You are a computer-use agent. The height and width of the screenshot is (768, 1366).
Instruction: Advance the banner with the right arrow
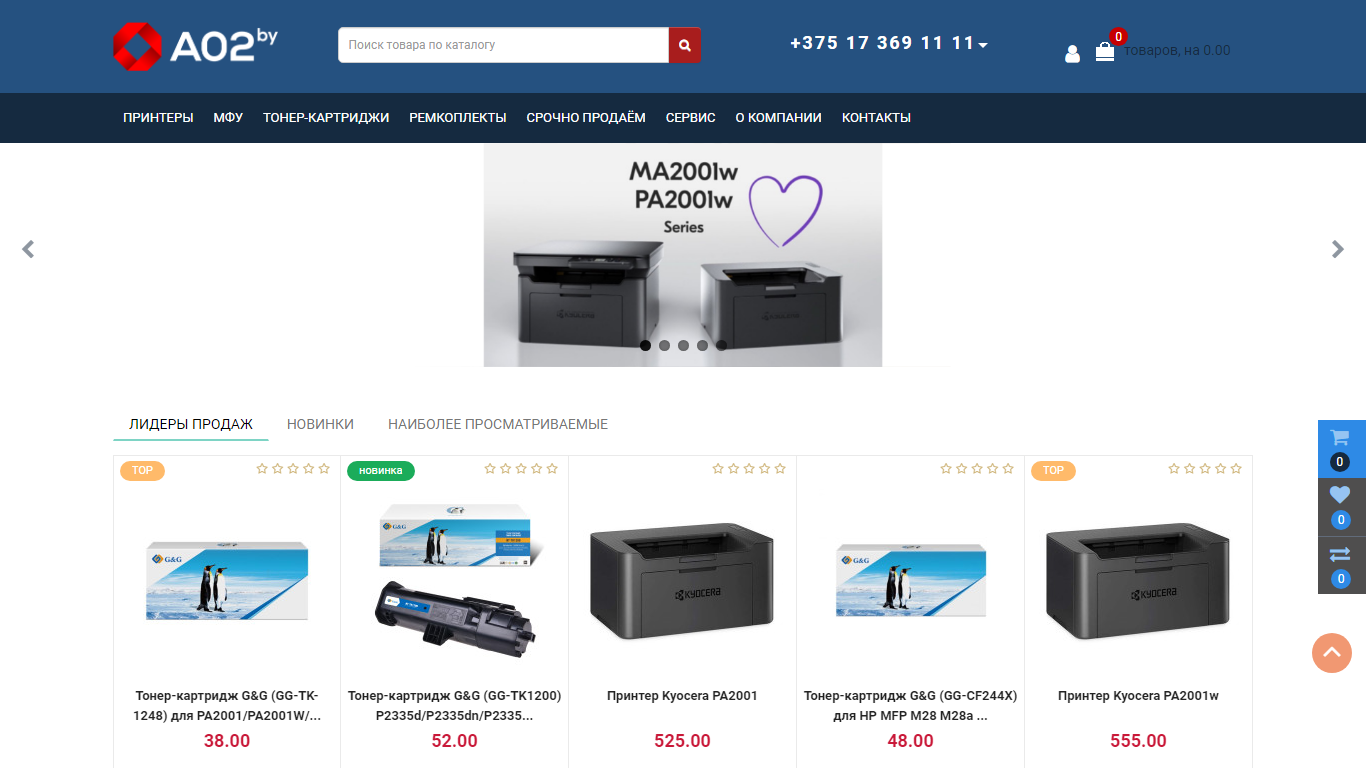(x=1338, y=249)
